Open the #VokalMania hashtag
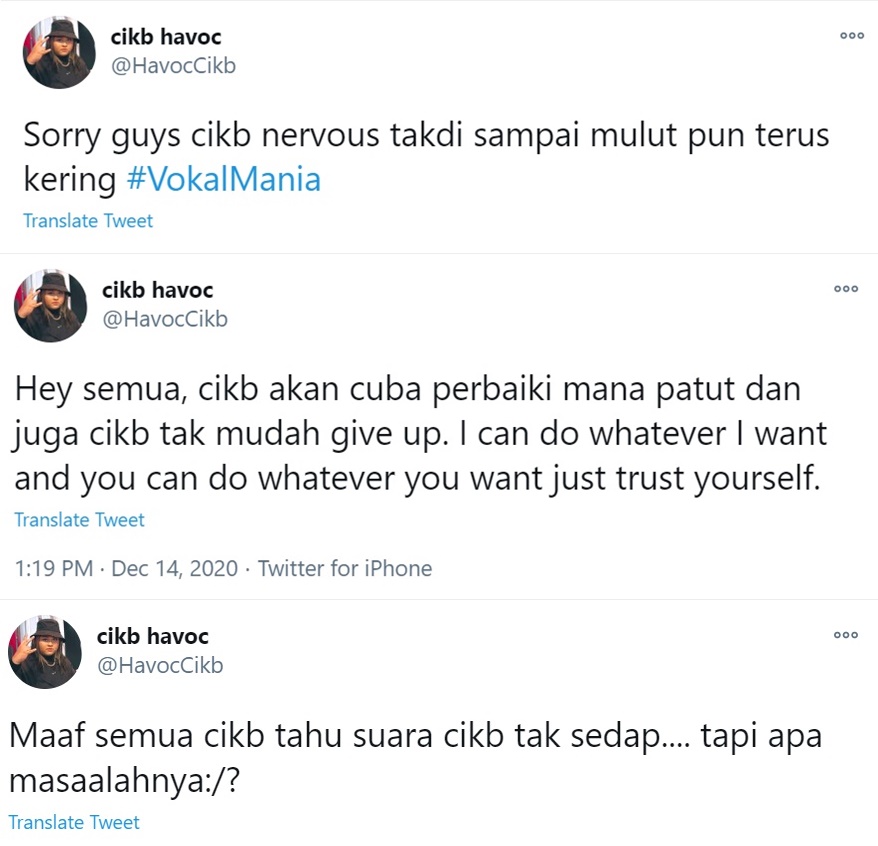This screenshot has width=878, height=846. 223,179
